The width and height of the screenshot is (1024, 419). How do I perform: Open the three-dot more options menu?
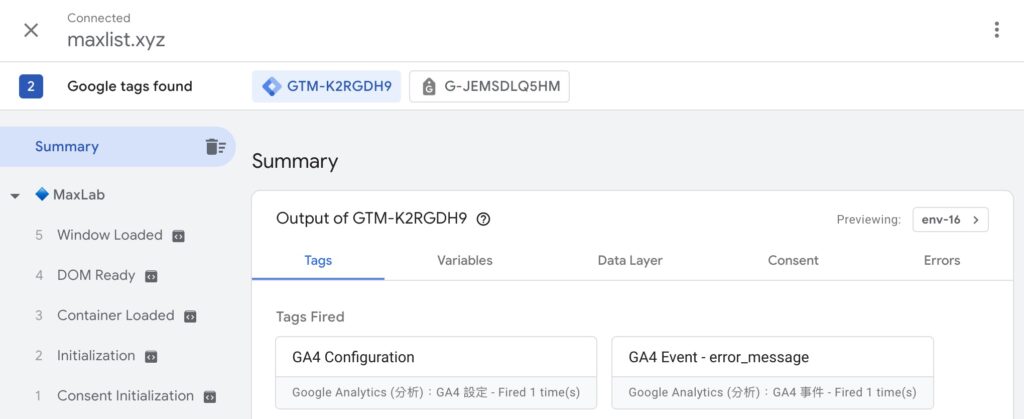point(996,30)
